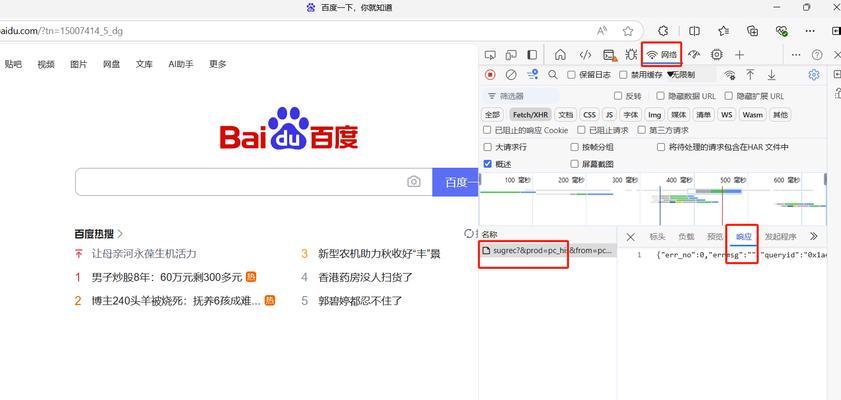
Task: Enable 屏幕截图 screenshots checkbox
Action: tap(574, 164)
